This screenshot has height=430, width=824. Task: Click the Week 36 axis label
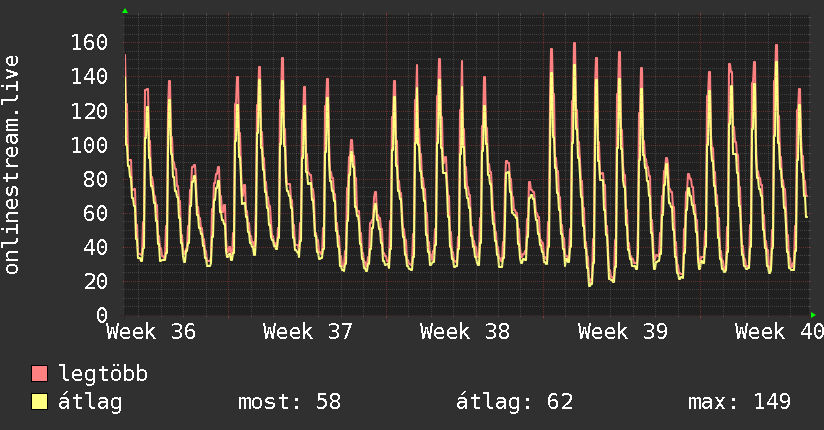(151, 332)
